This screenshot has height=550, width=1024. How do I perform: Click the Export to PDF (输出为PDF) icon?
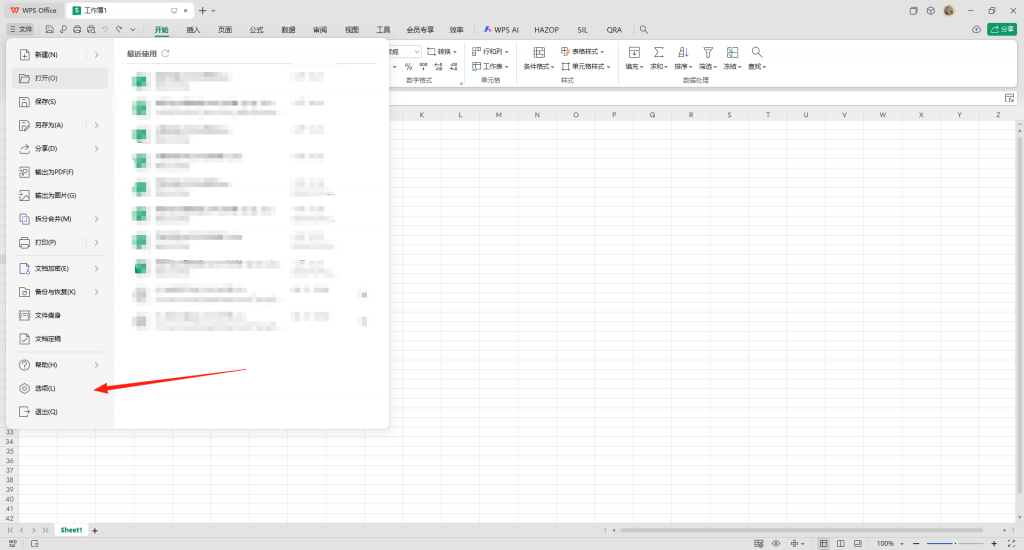click(26, 172)
